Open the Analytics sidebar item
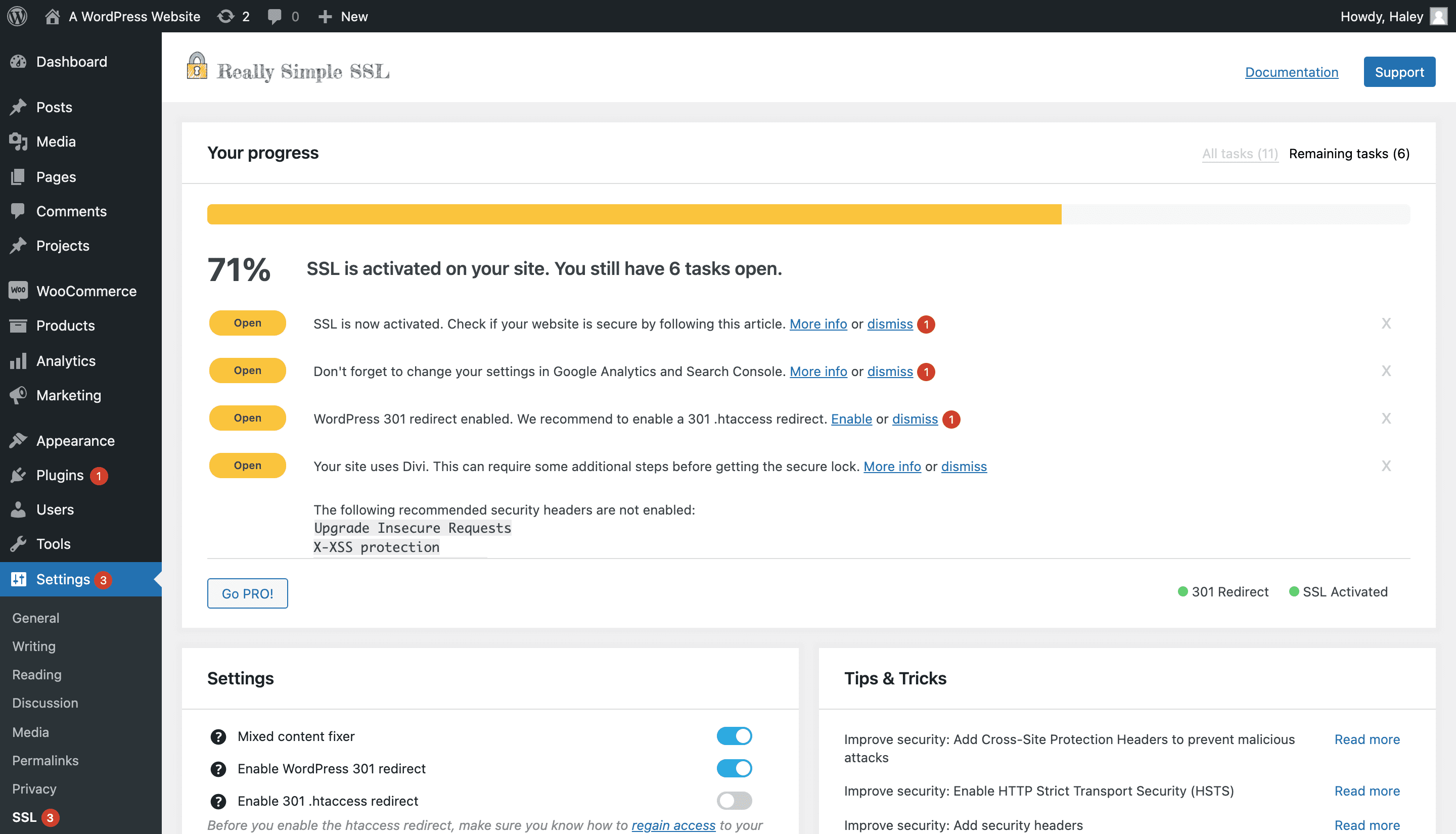Screen dimensions: 1456x834 (65, 361)
